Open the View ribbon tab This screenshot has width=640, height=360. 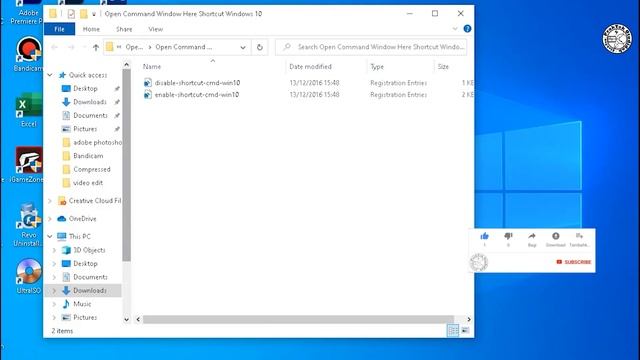pyautogui.click(x=156, y=29)
